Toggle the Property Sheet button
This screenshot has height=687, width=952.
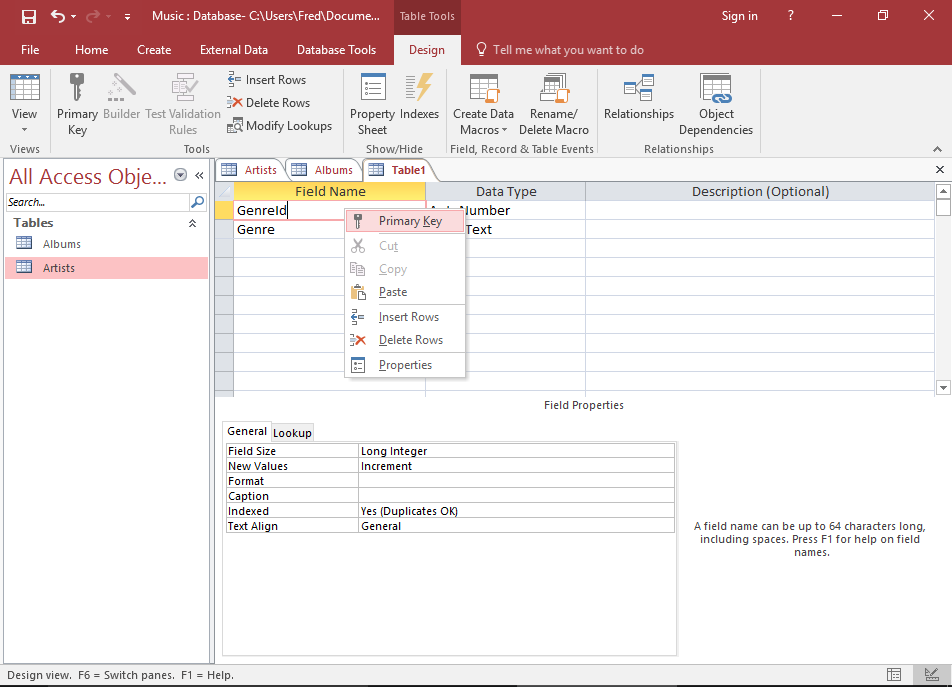372,104
